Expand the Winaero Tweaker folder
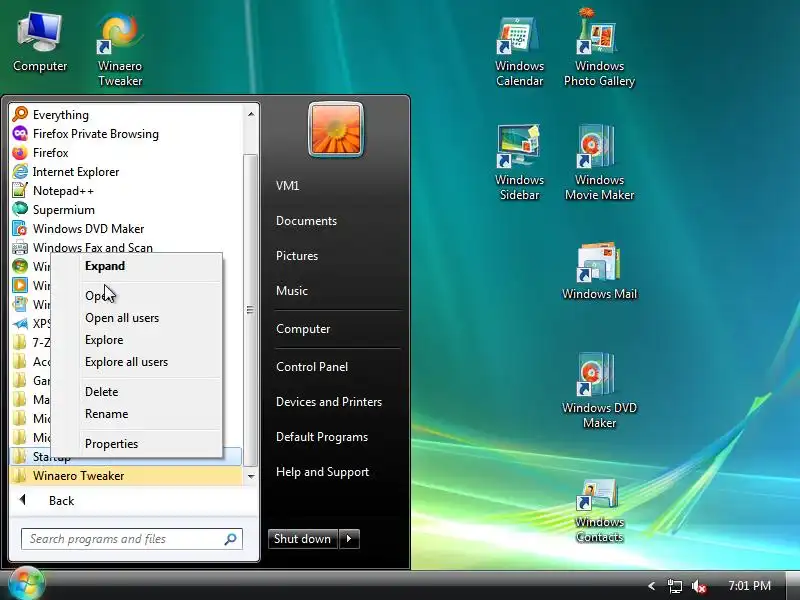800x600 pixels. coord(126,476)
